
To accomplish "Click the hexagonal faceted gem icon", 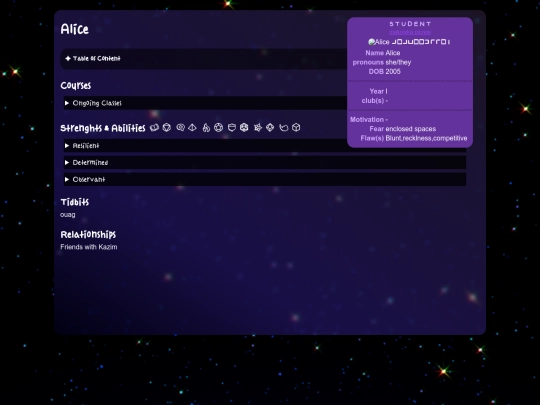I will pos(244,128).
